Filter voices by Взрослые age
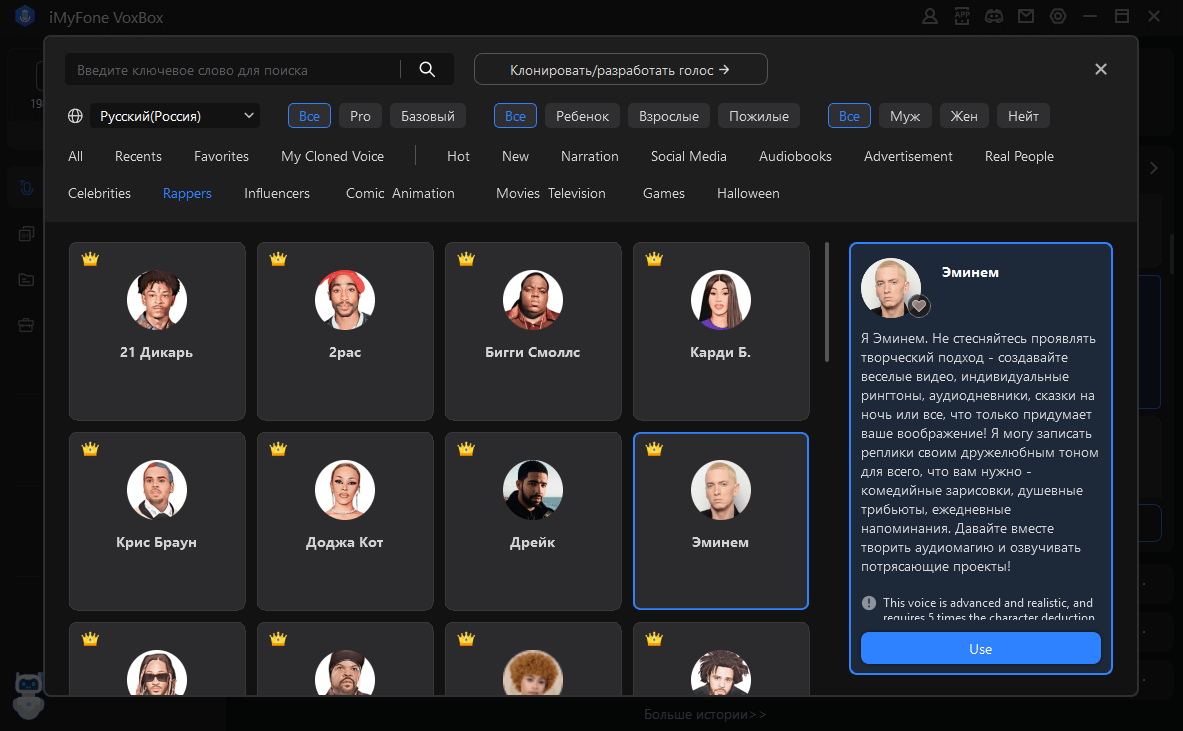 point(669,116)
